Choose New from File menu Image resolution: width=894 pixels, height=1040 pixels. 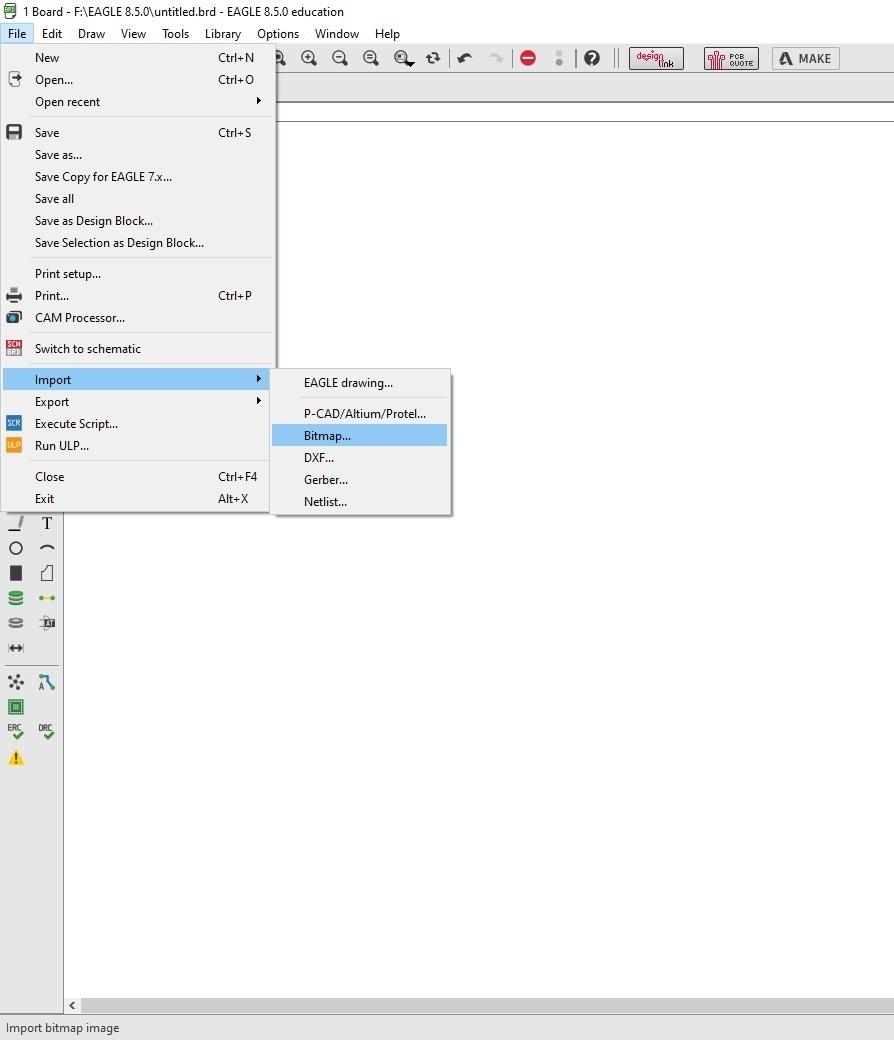point(136,58)
